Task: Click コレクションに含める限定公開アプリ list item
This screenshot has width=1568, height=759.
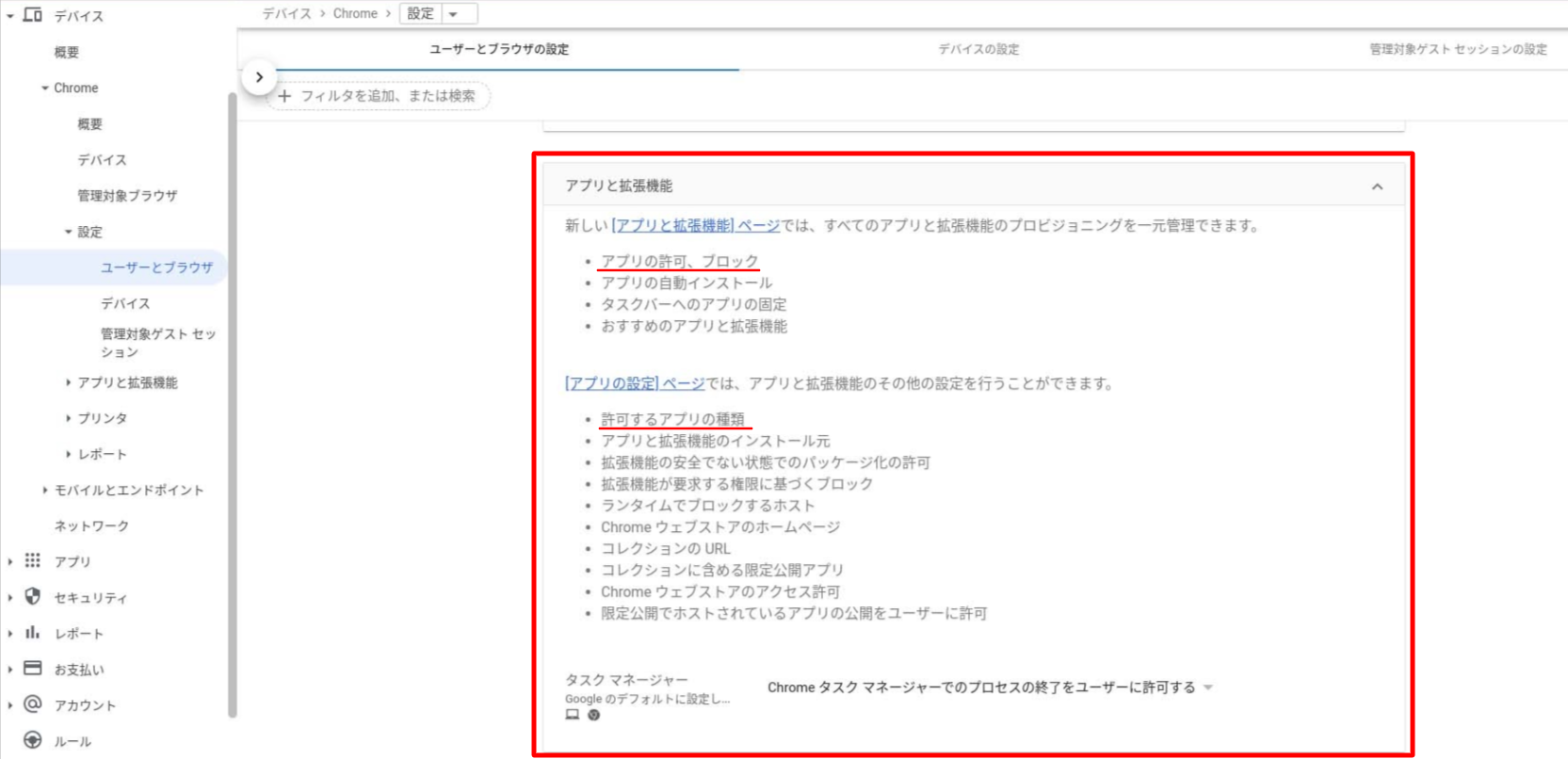Action: pos(722,570)
